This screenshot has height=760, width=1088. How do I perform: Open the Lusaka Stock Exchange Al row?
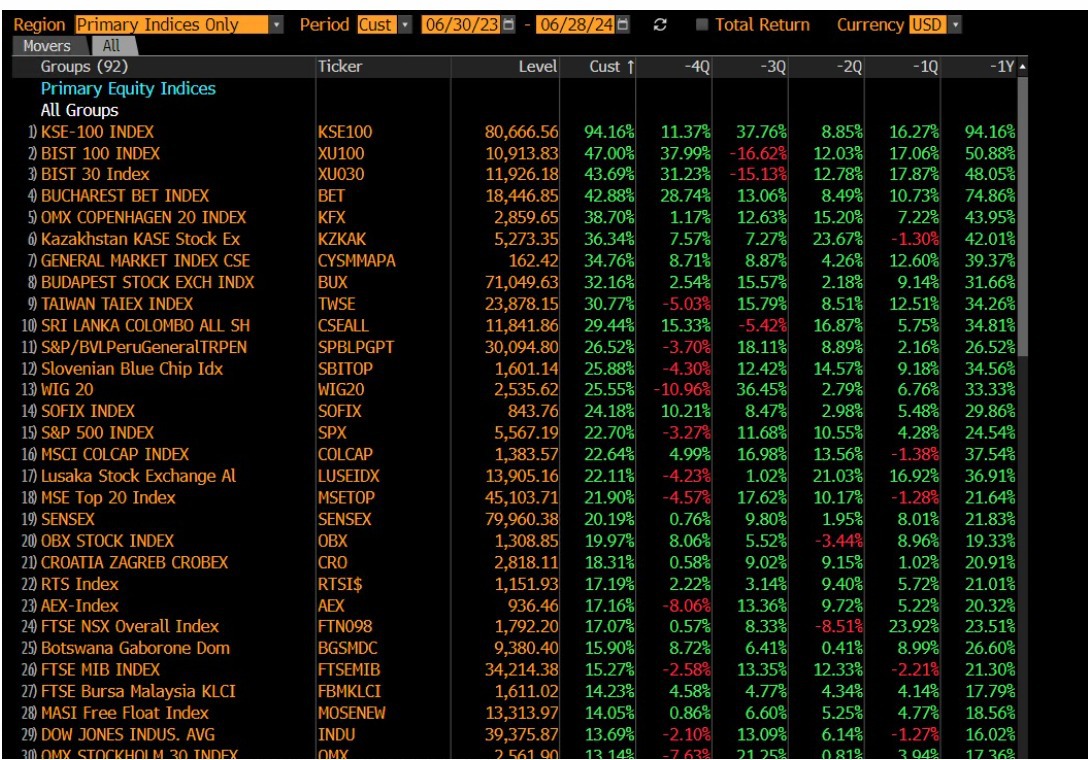[x=514, y=476]
